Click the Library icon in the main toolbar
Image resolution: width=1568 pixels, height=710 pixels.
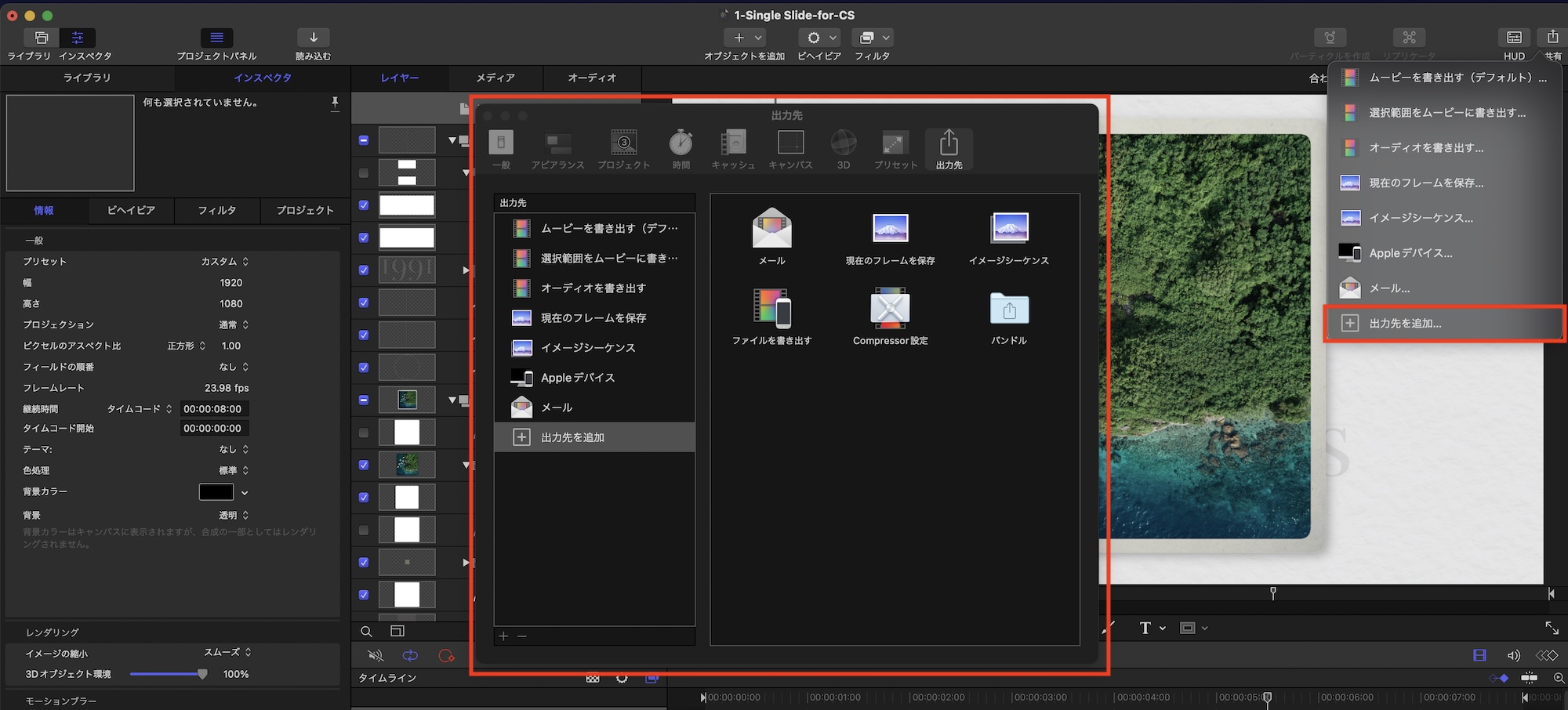42,38
